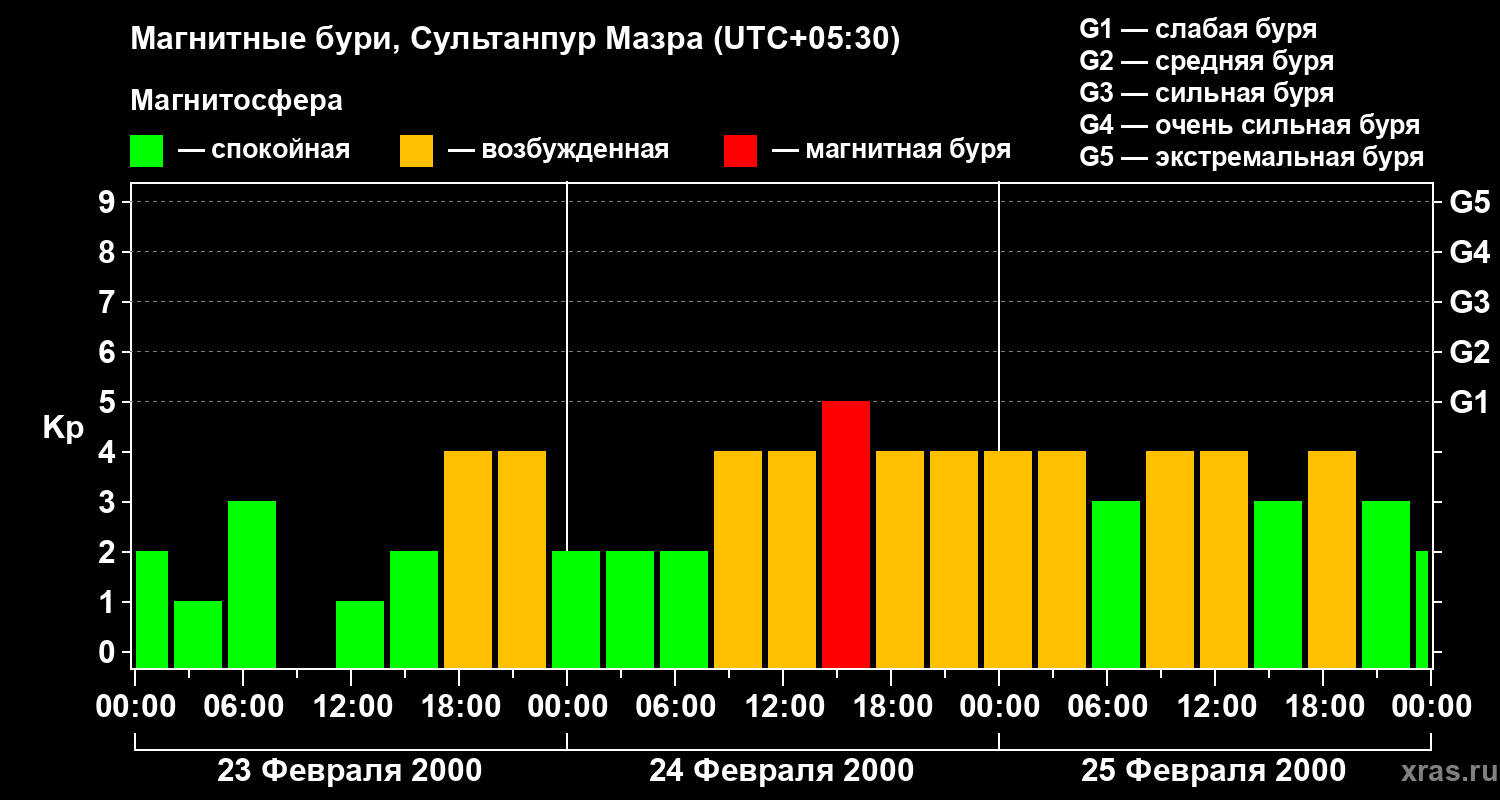Select the orange bar at 21:00 on 24 February

[x=954, y=559]
